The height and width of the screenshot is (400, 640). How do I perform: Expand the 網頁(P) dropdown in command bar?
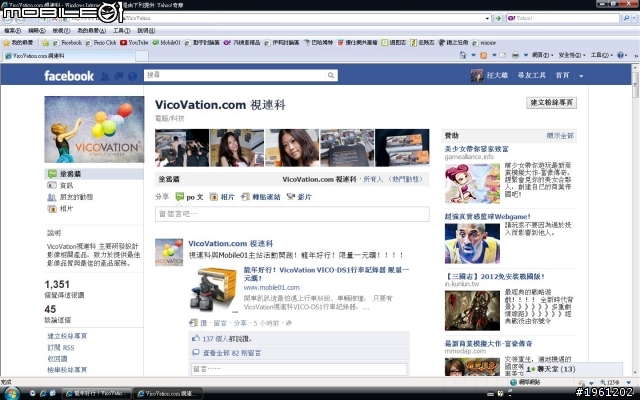(x=542, y=55)
